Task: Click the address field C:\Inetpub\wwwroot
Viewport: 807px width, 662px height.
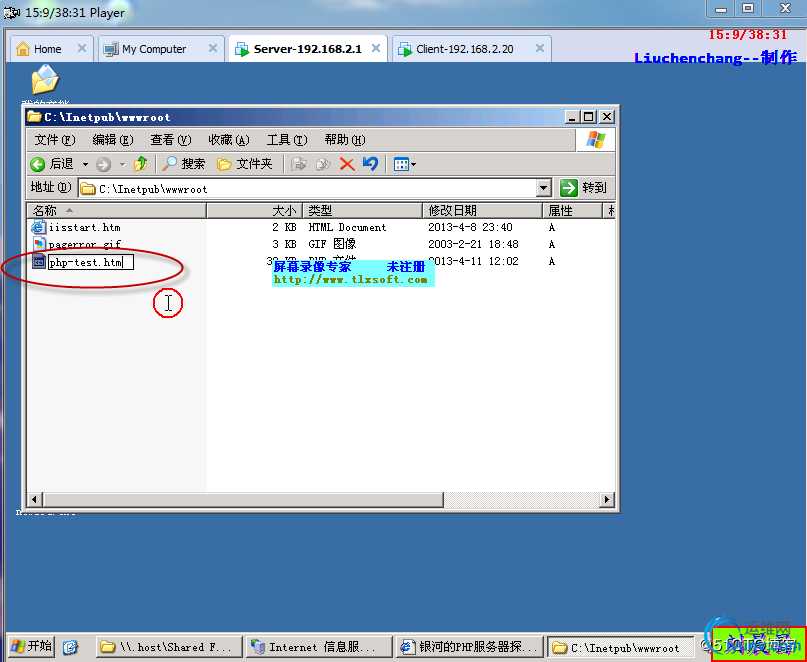Action: (x=307, y=189)
